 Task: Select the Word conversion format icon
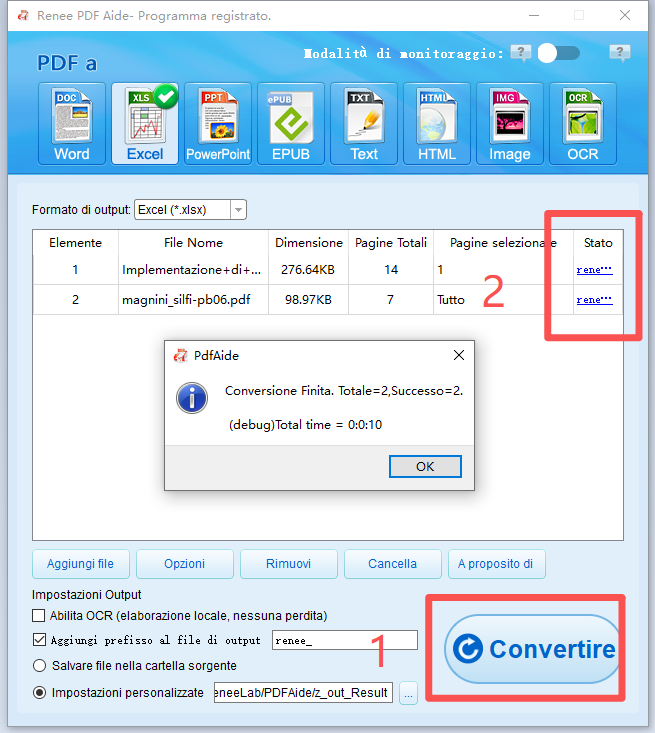click(71, 123)
